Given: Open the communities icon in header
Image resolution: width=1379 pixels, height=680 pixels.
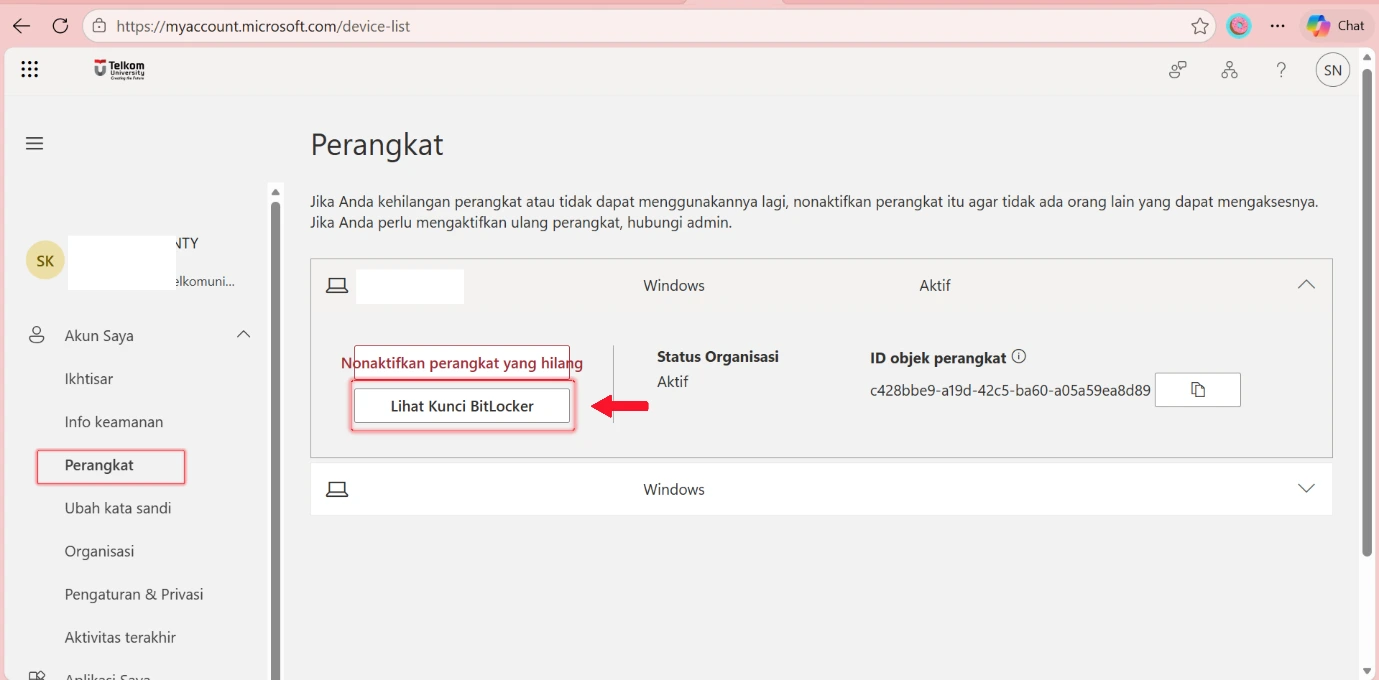Looking at the screenshot, I should pos(1178,70).
